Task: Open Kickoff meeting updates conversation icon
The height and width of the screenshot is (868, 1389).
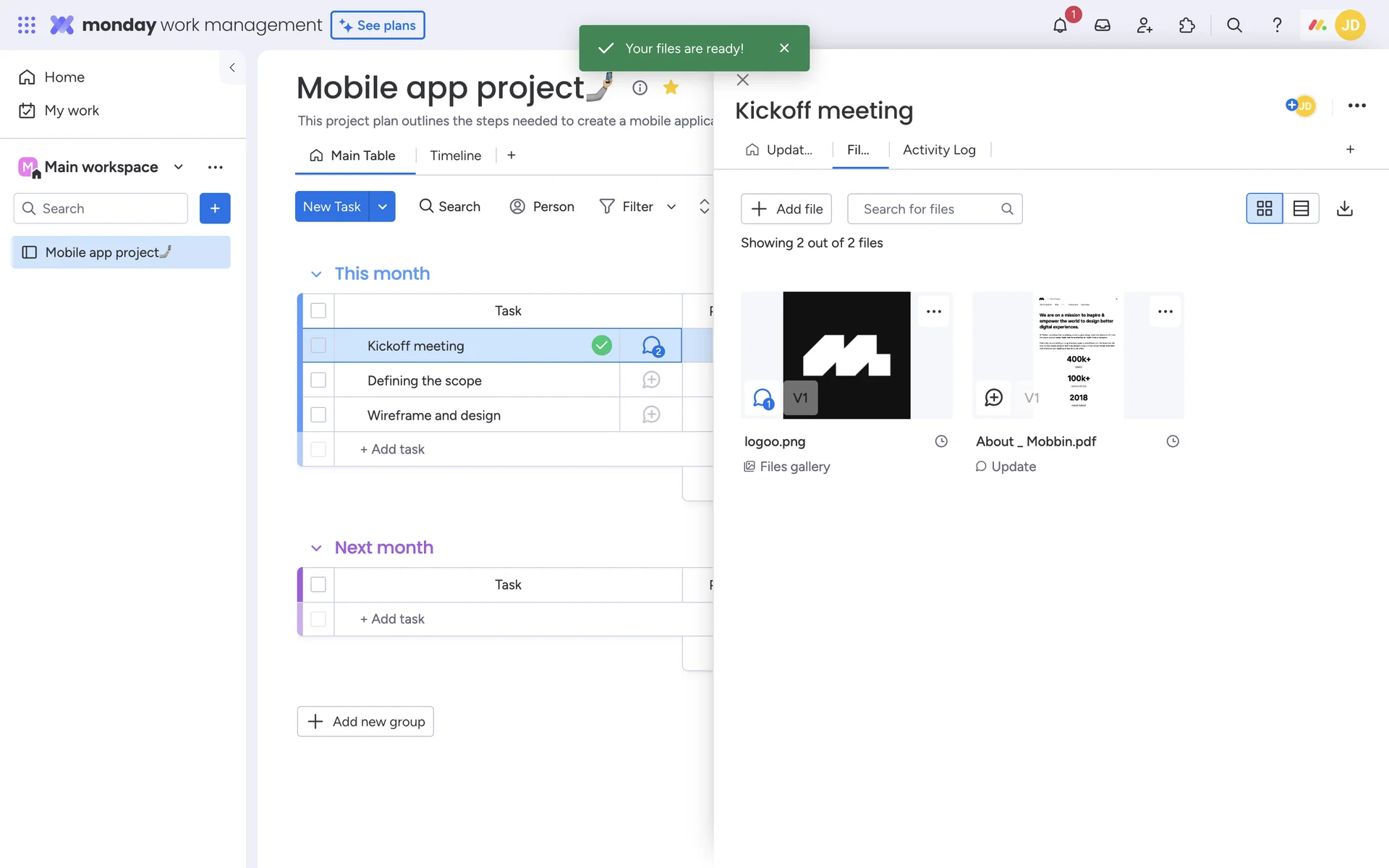Action: pyautogui.click(x=652, y=346)
